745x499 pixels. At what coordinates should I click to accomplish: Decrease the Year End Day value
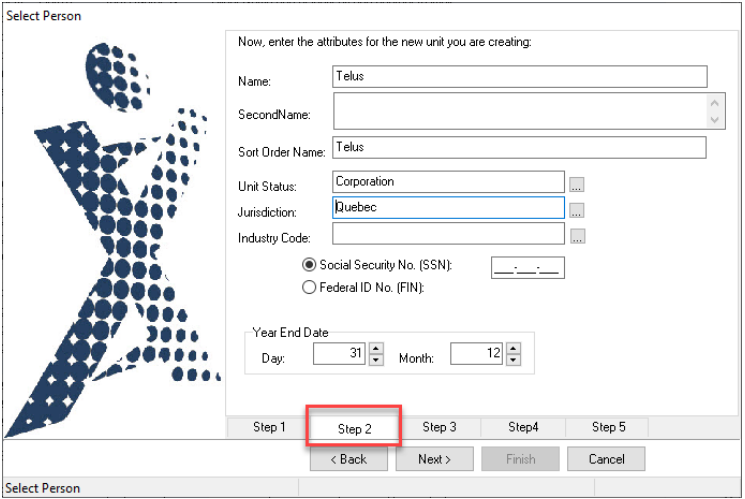tap(376, 360)
